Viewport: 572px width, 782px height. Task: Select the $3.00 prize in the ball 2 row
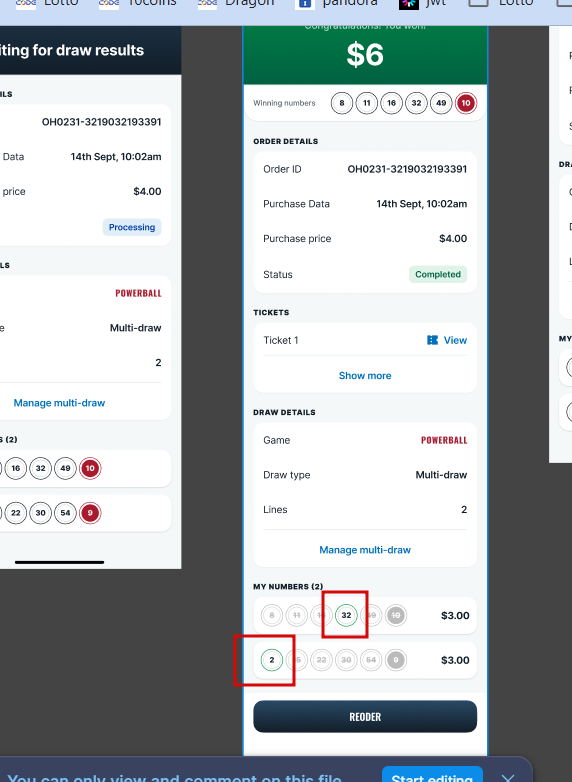coord(455,660)
